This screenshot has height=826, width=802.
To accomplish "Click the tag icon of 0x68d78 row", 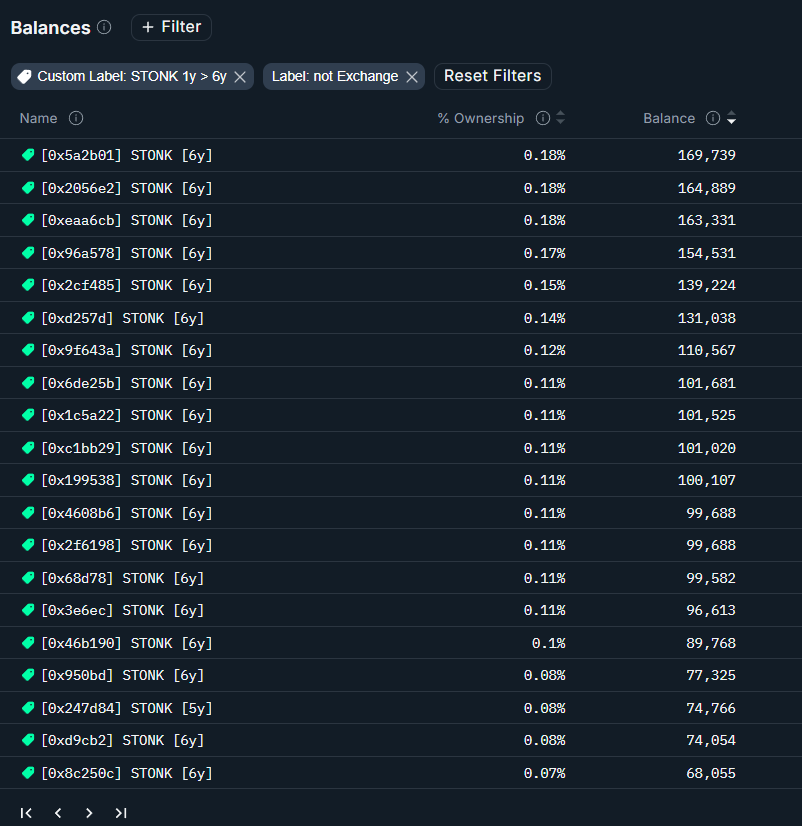I will pyautogui.click(x=28, y=578).
